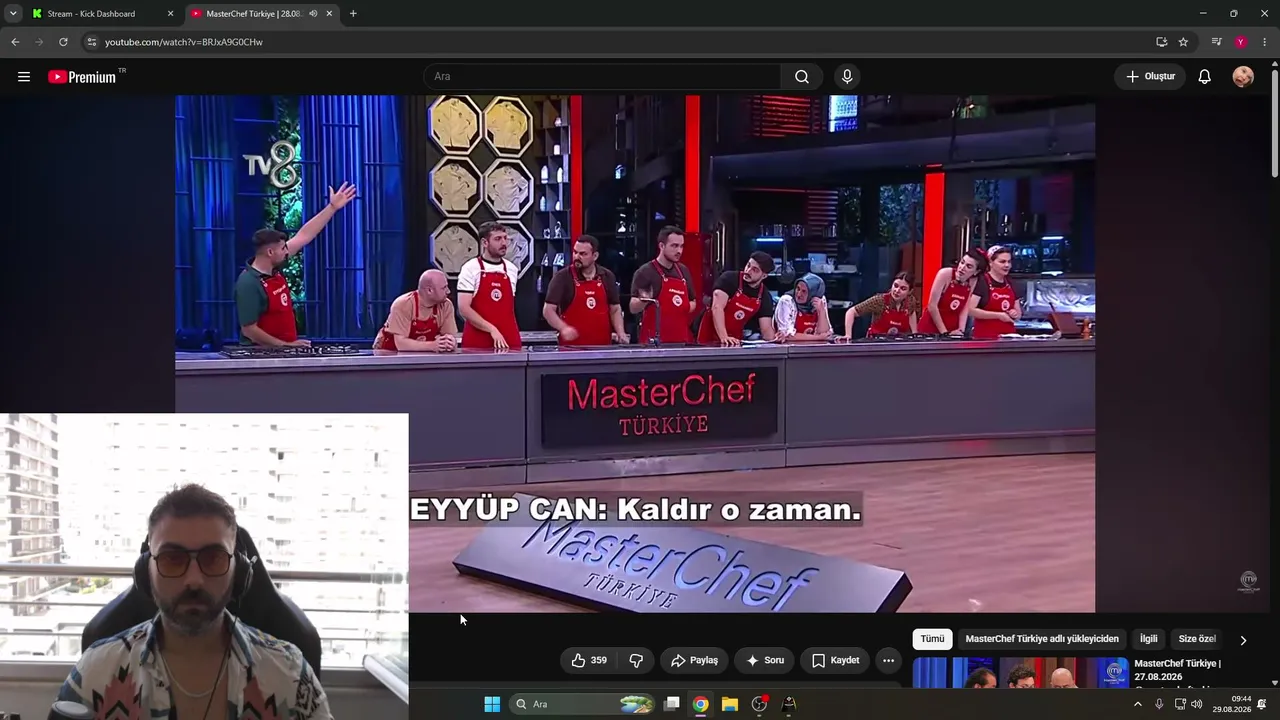This screenshot has height=720, width=1280.
Task: Click the YouTube Ara search field
Action: coord(602,77)
